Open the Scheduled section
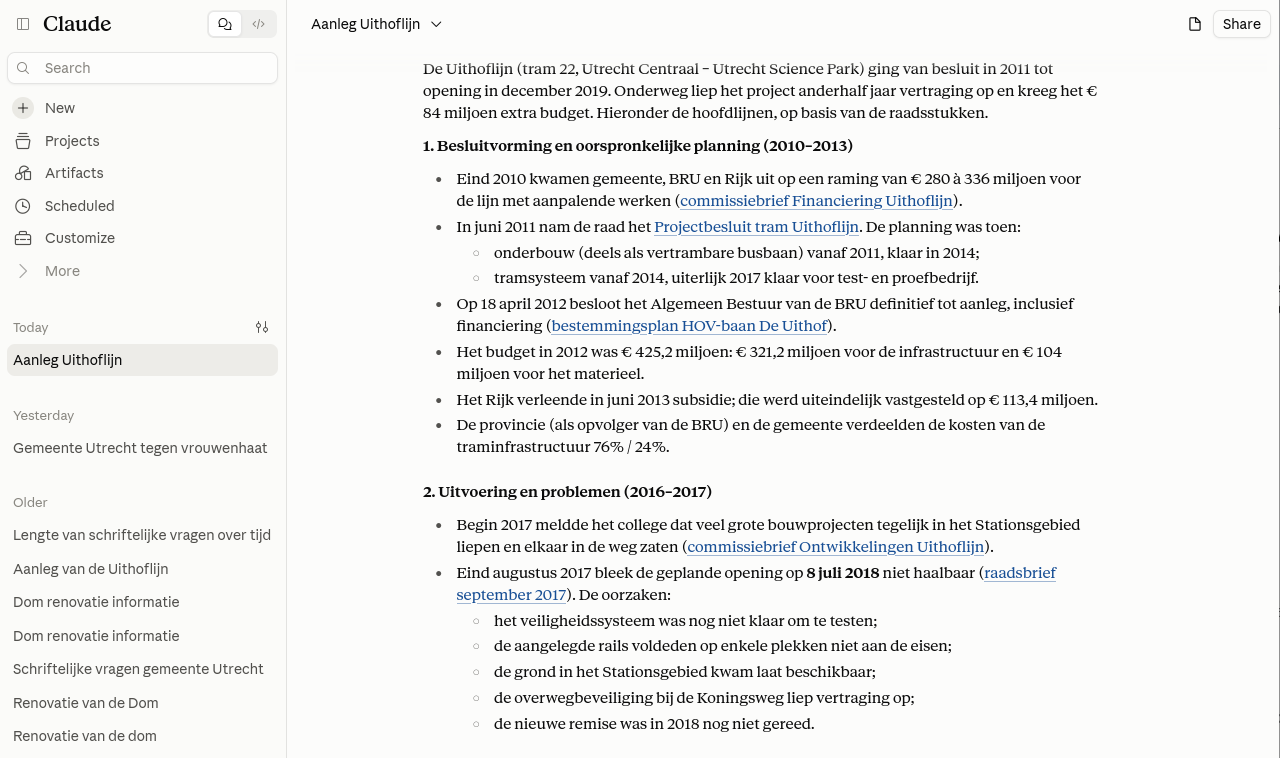This screenshot has height=758, width=1280. coord(142,206)
